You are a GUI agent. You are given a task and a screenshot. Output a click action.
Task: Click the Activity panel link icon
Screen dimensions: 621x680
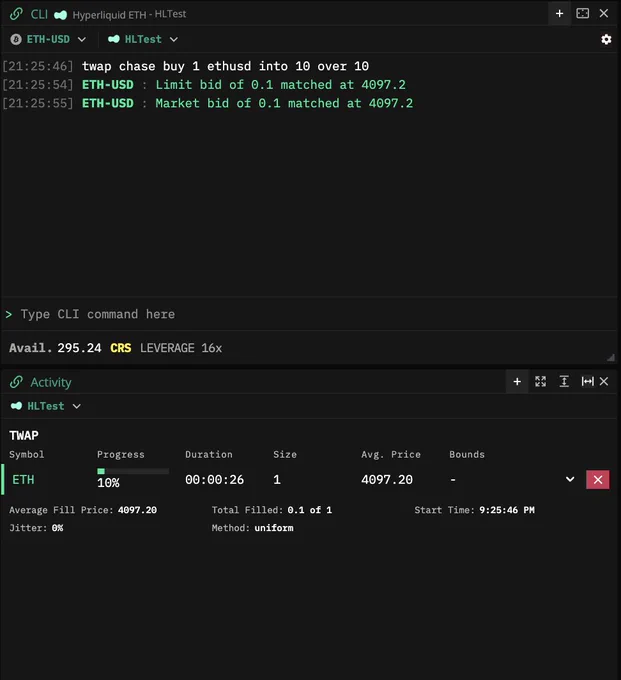click(x=16, y=382)
